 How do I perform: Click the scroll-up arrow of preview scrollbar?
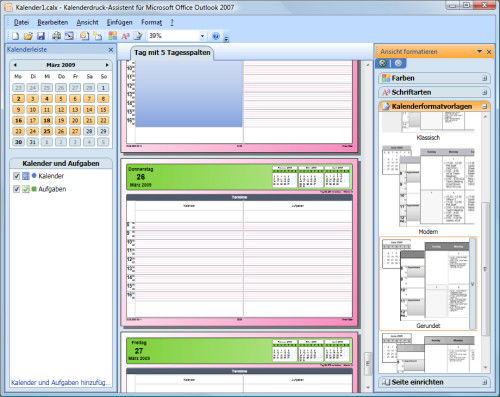(x=368, y=65)
